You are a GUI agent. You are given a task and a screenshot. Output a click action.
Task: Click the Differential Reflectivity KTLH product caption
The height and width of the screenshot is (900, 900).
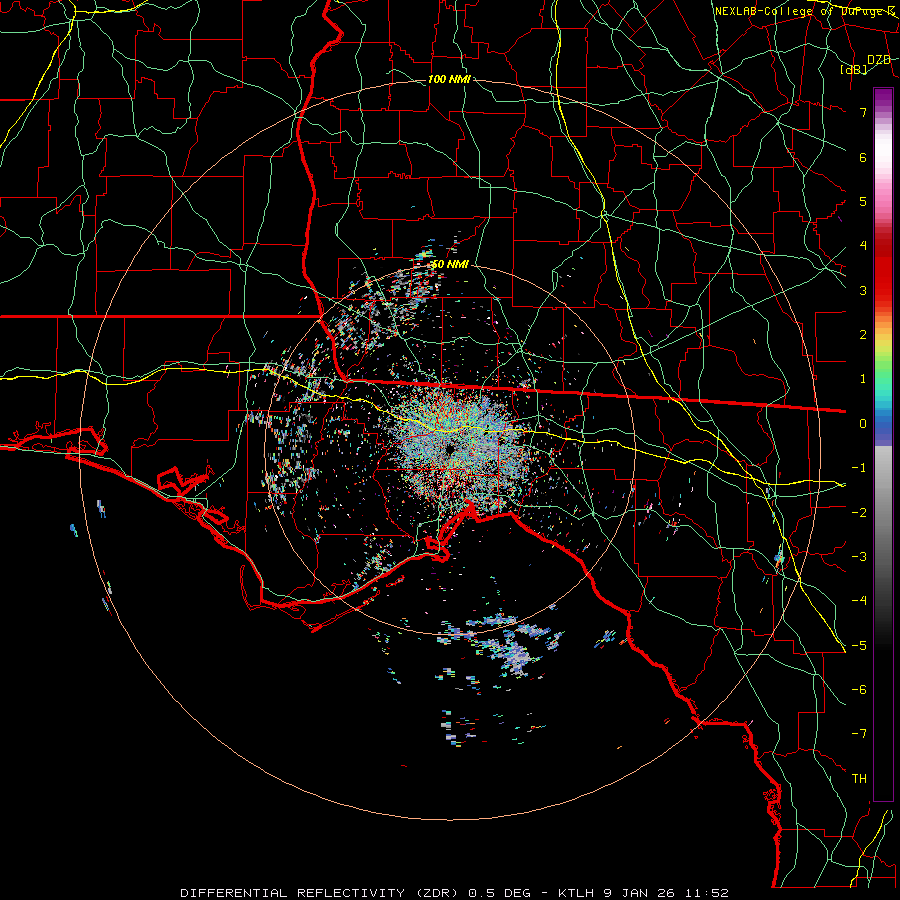click(455, 893)
